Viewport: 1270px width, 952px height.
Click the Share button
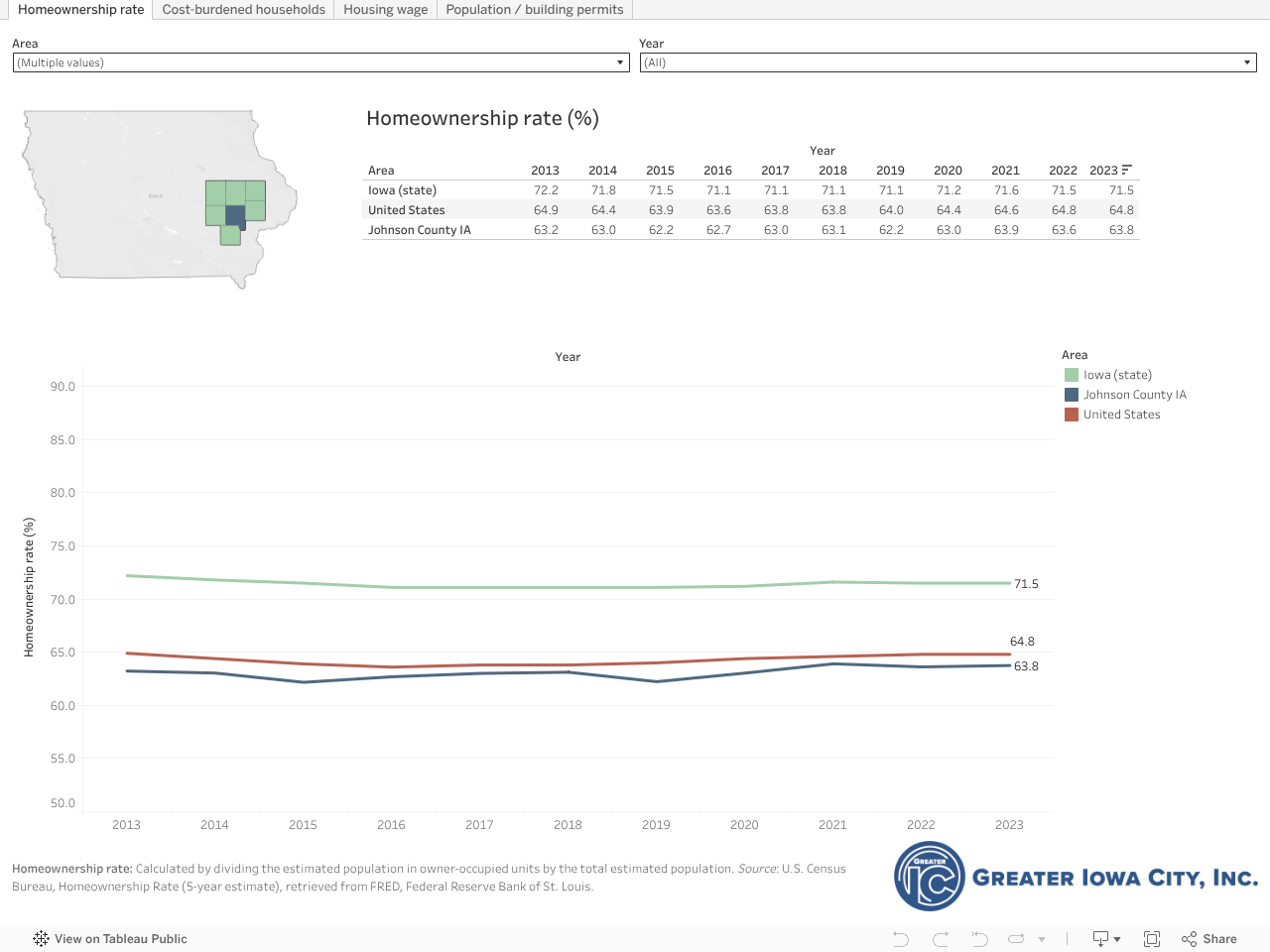click(1209, 939)
